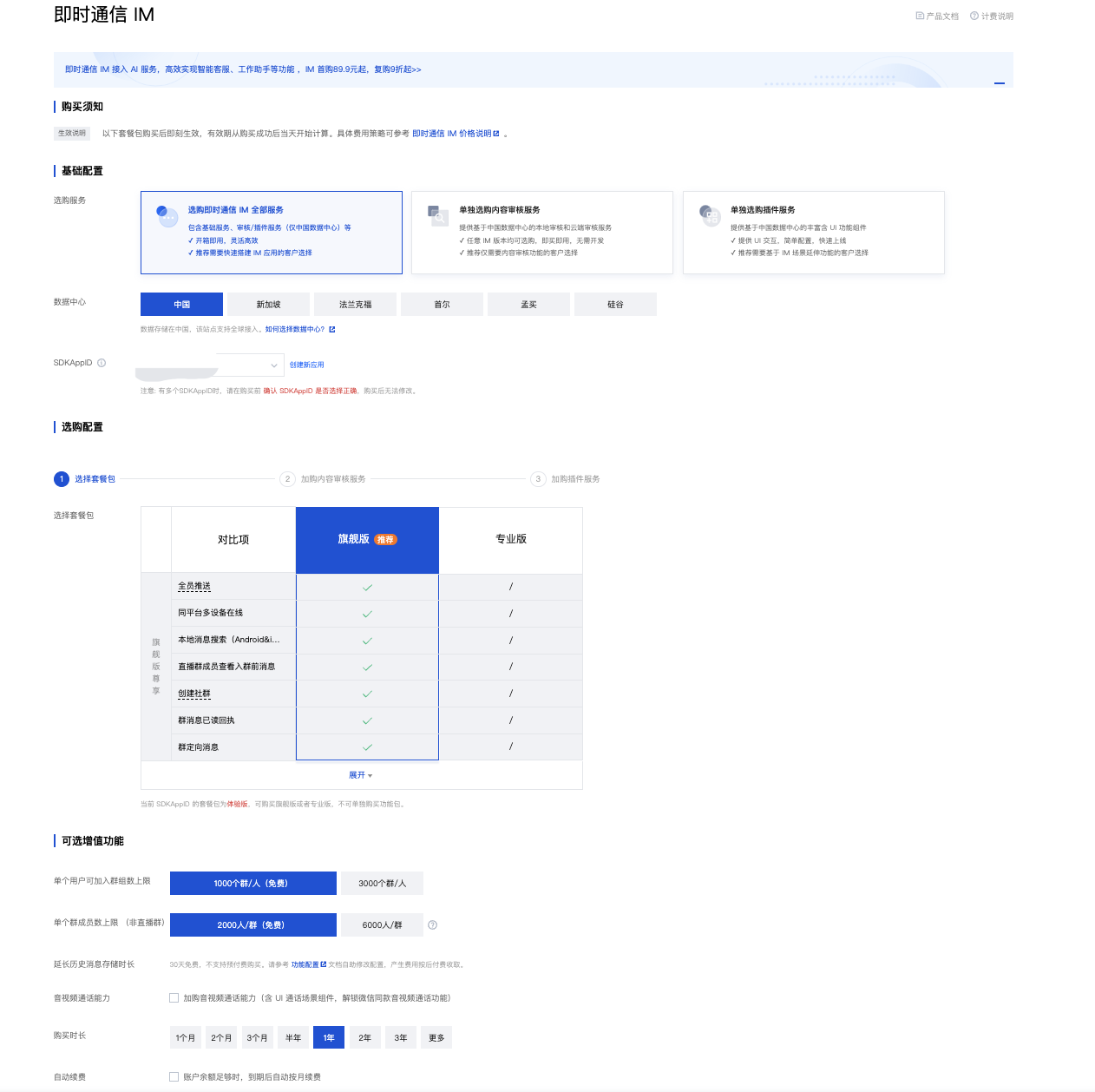Open the IM AI 服务 promo banner link
Screen dimensions: 1095x1092
[243, 69]
